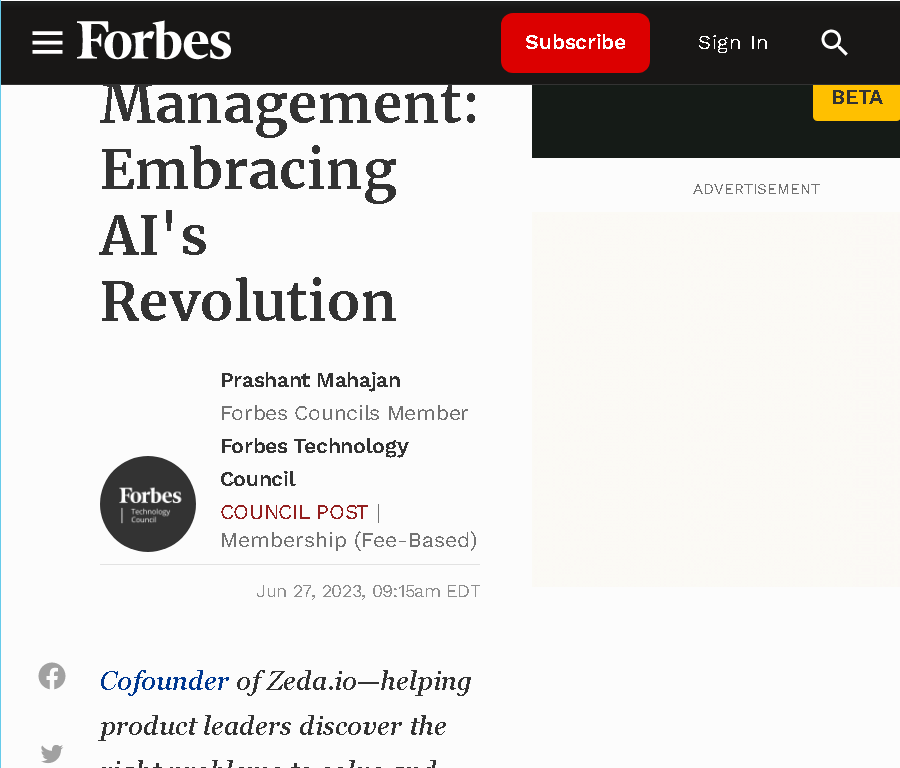Viewport: 900px width, 768px height.
Task: Follow the blue Cofounder link
Action: pos(164,681)
